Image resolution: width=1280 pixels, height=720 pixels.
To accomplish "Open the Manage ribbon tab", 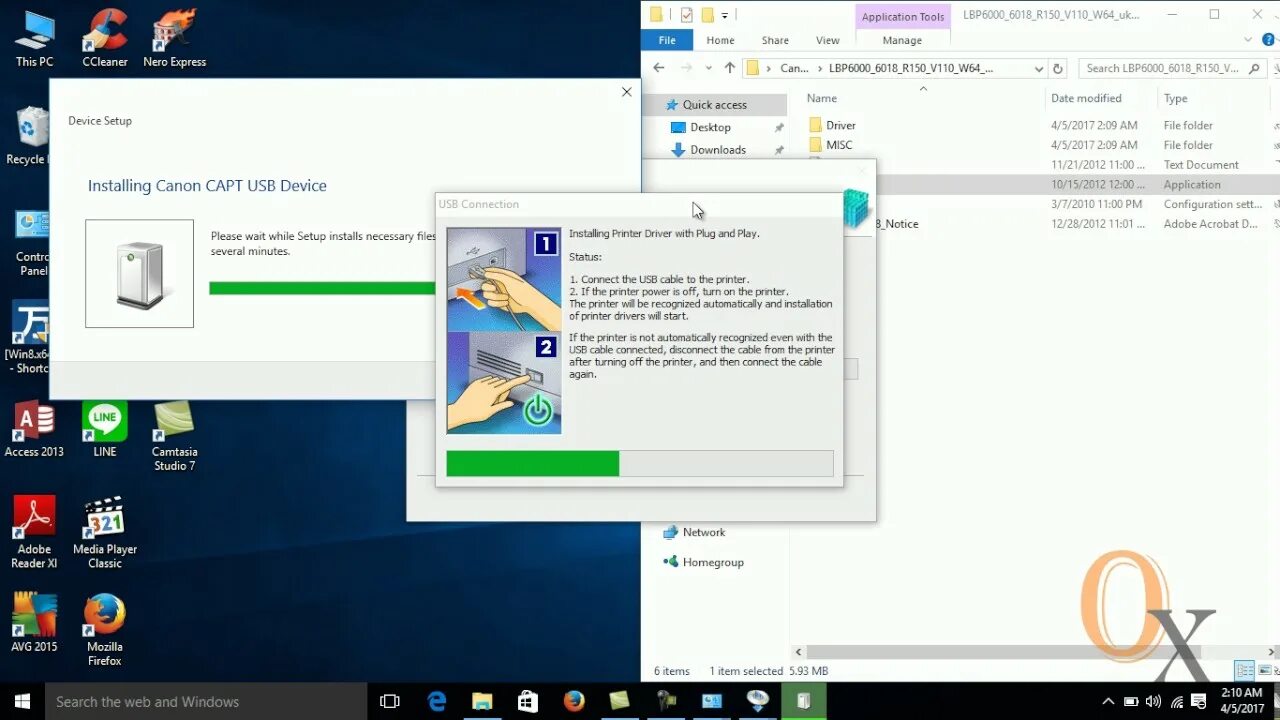I will click(902, 40).
